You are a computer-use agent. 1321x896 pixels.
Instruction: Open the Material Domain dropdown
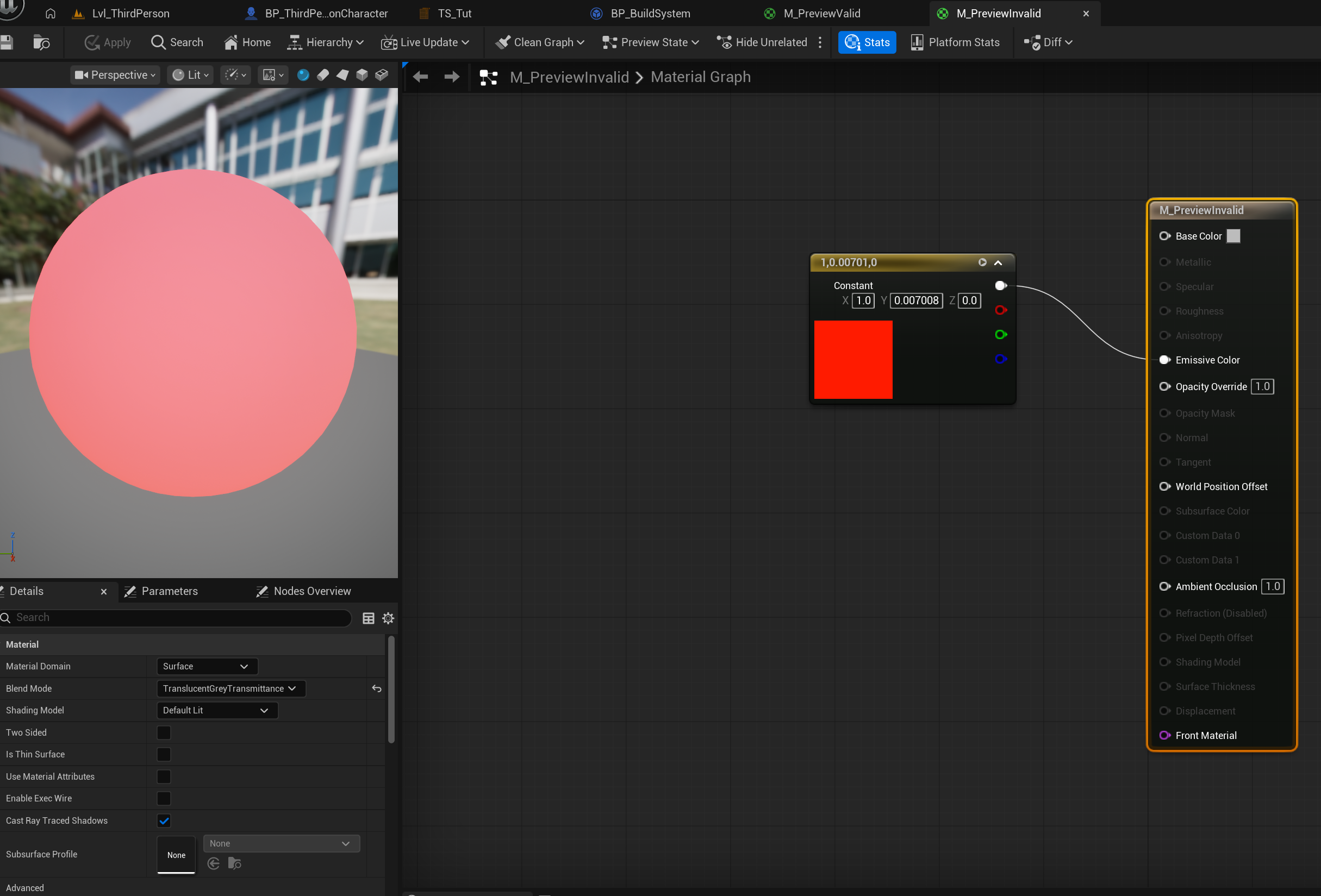click(x=207, y=667)
